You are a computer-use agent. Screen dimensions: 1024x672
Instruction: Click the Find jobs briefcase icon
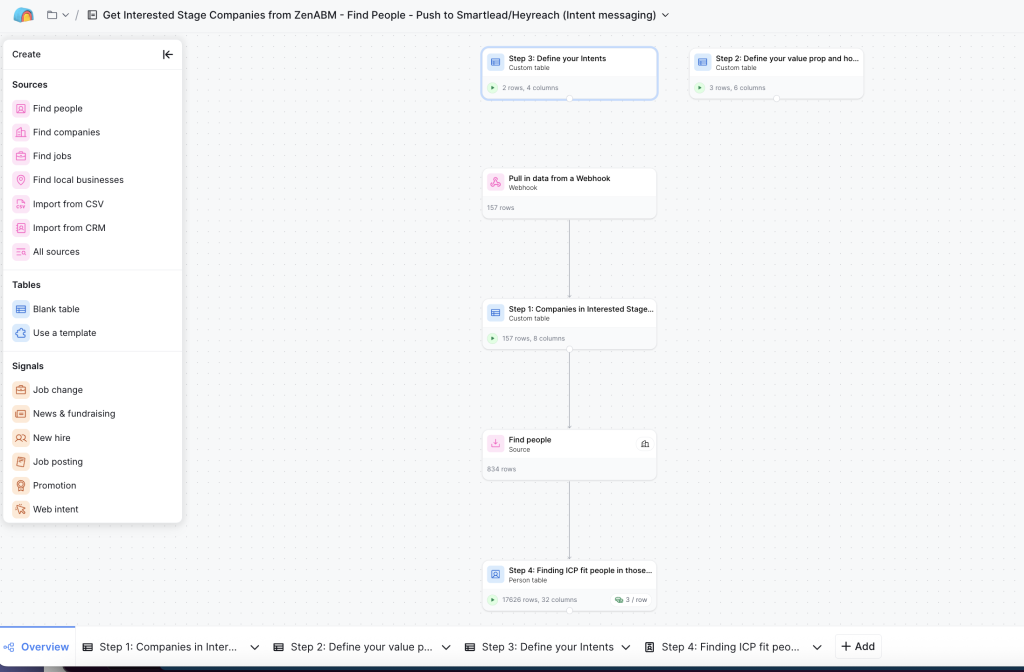[21, 156]
